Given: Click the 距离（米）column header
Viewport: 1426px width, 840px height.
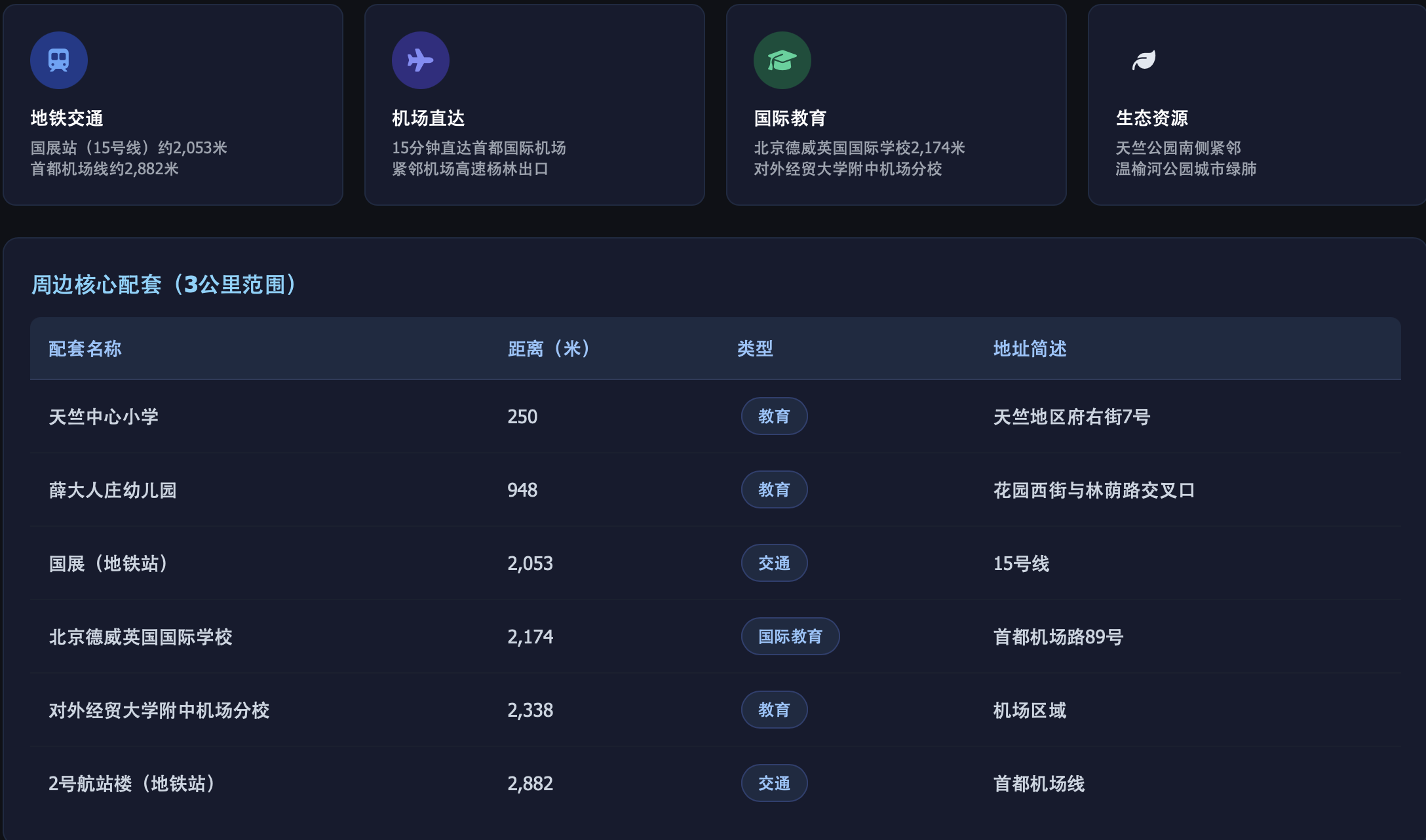Looking at the screenshot, I should click(550, 349).
